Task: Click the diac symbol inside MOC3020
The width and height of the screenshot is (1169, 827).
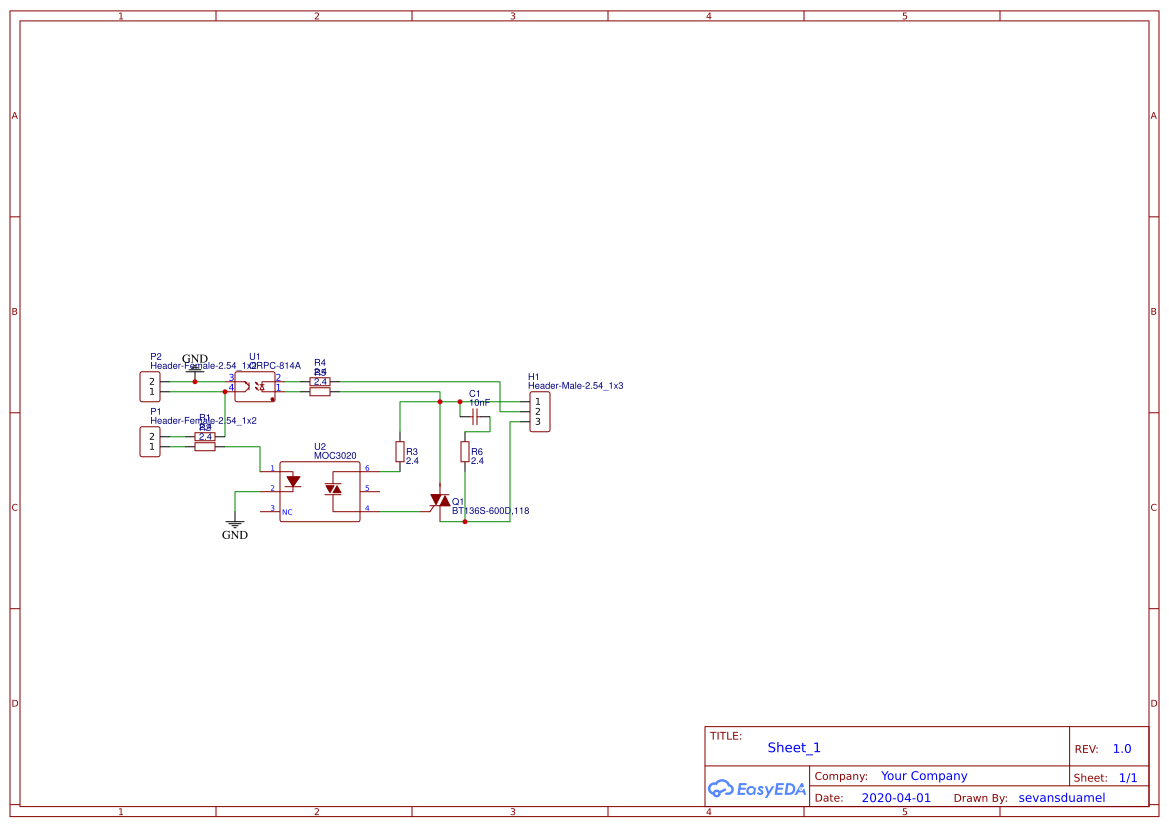Action: [333, 489]
